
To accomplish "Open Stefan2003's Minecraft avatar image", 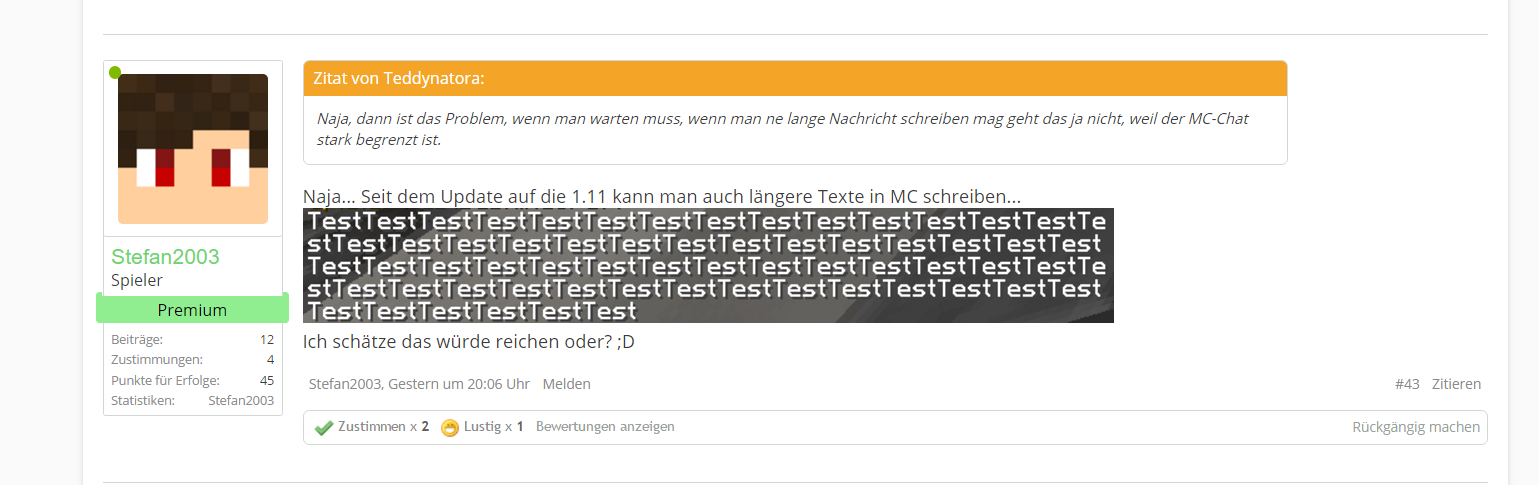I will [193, 149].
